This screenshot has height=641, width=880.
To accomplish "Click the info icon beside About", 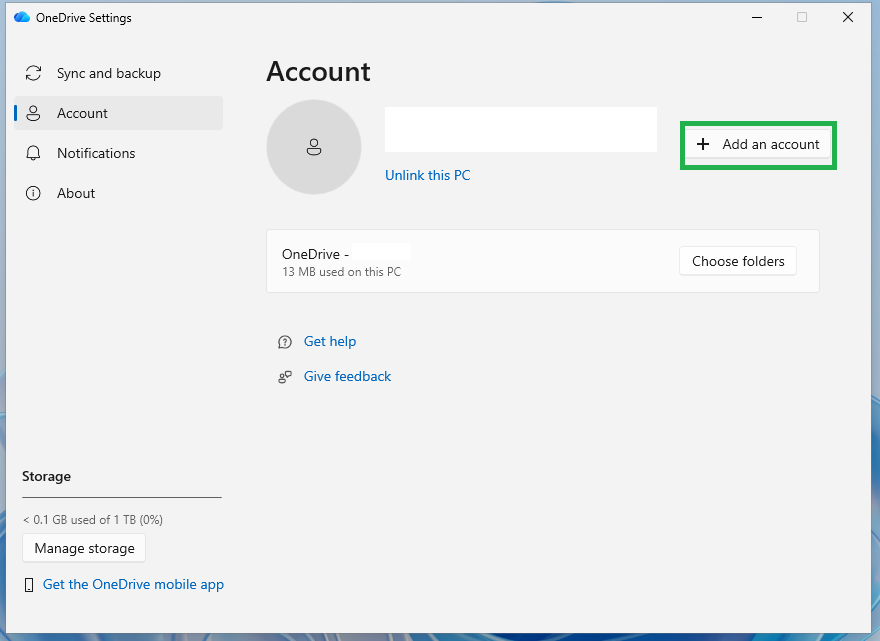I will coord(33,194).
